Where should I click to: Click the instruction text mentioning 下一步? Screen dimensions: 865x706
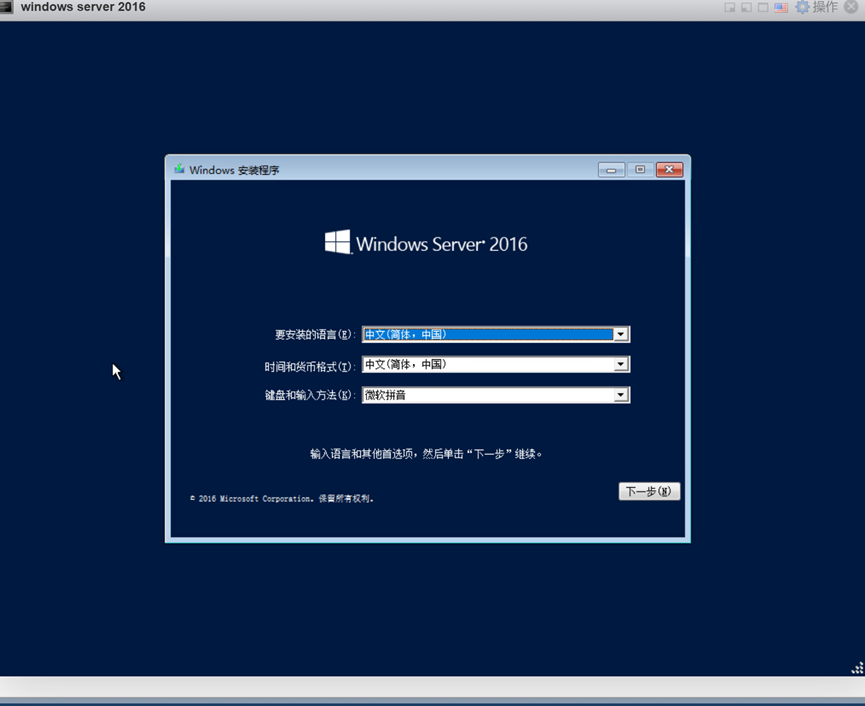tap(426, 454)
